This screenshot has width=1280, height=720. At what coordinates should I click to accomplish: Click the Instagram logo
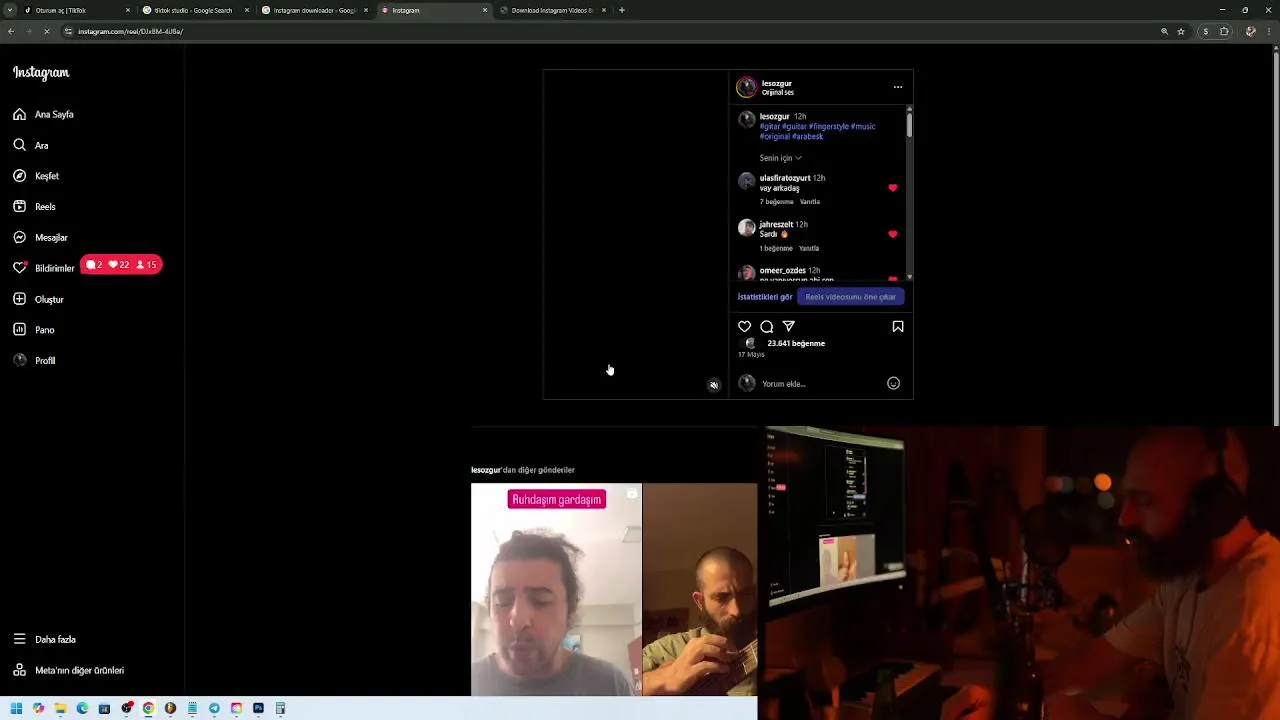click(x=41, y=73)
